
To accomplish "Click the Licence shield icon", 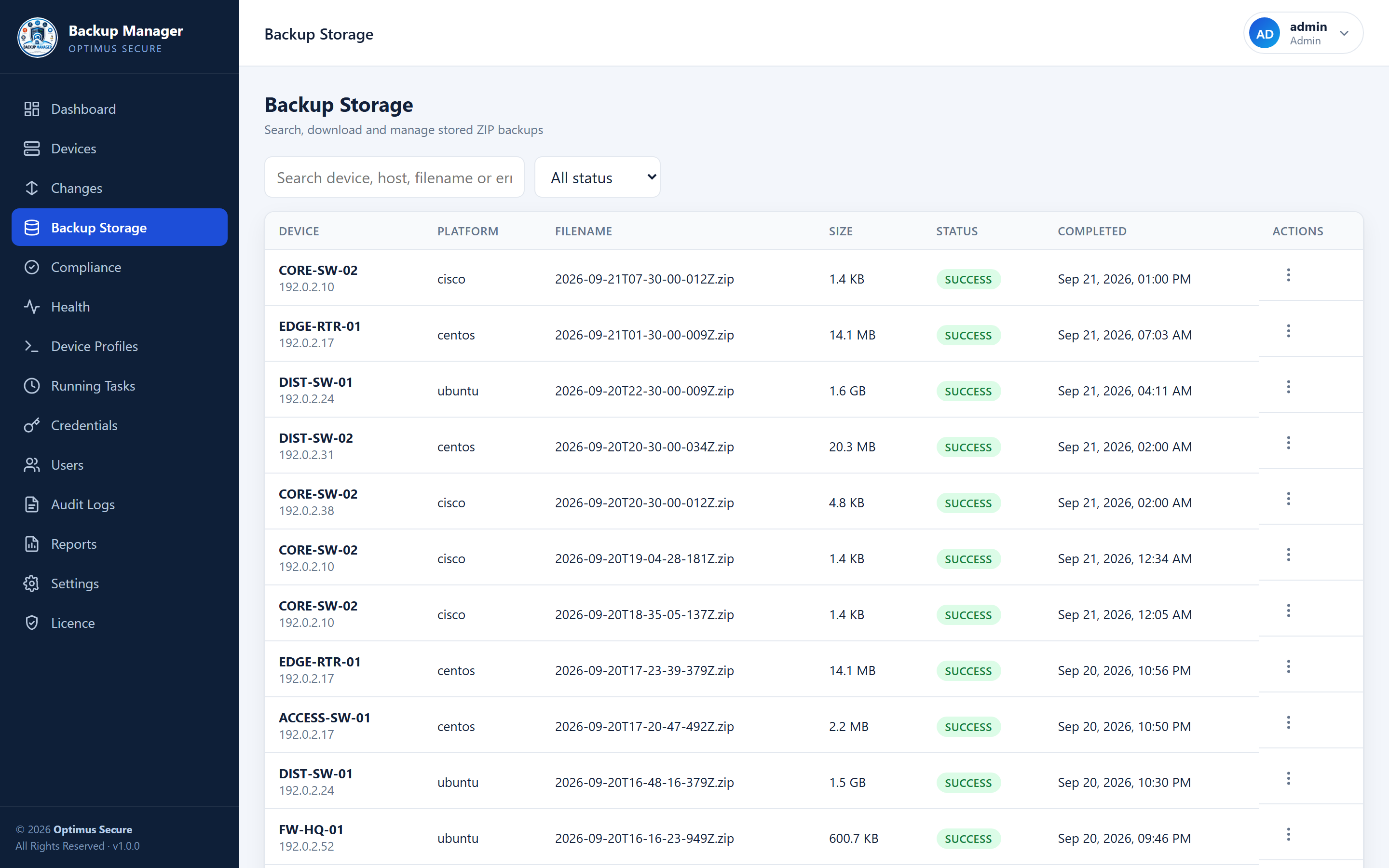I will (x=31, y=624).
